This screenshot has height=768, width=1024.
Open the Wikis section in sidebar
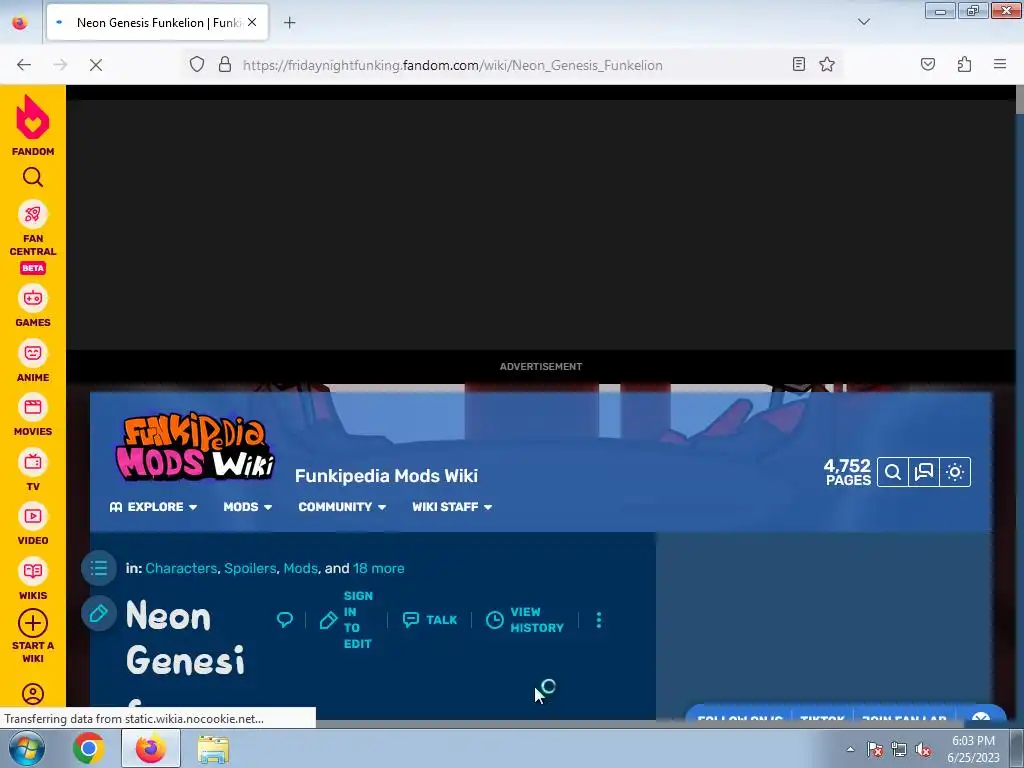33,579
